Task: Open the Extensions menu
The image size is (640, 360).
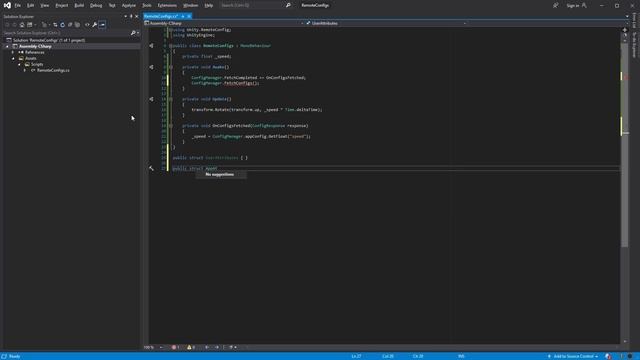Action: tap(167, 5)
